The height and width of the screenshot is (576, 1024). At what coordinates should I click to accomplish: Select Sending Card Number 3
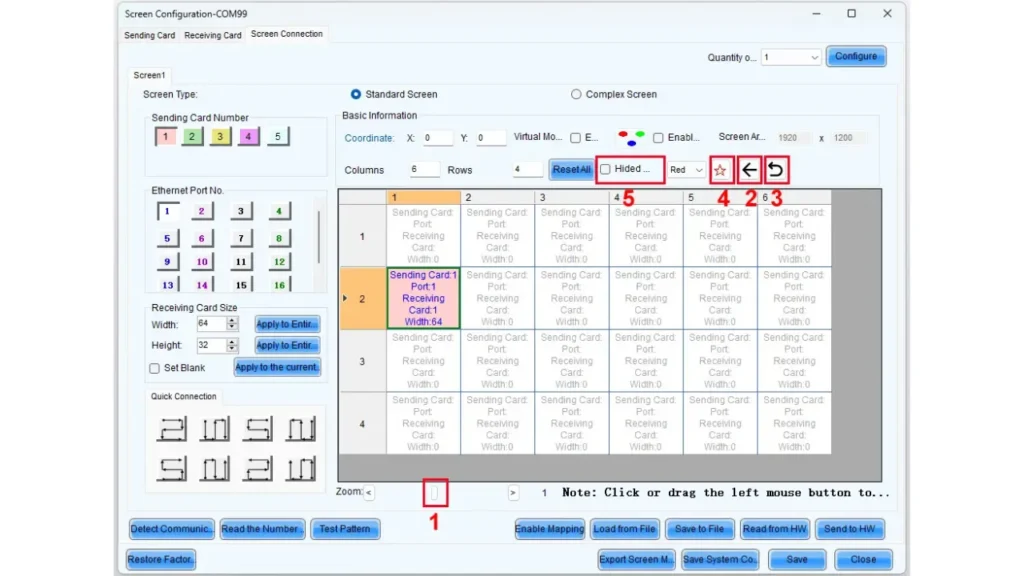[221, 137]
